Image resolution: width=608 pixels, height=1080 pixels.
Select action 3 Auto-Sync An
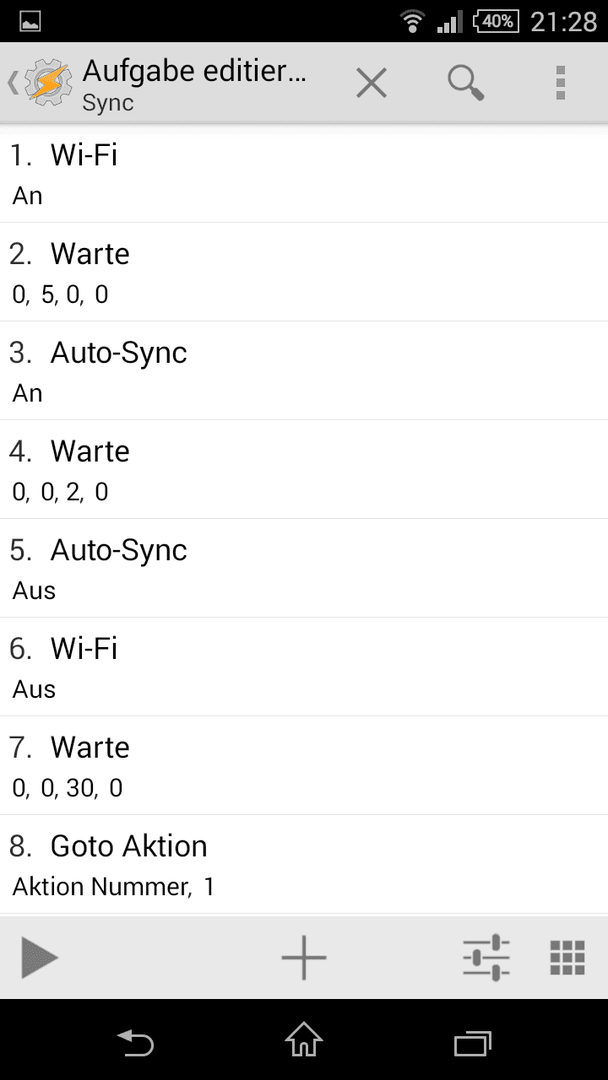coord(304,371)
